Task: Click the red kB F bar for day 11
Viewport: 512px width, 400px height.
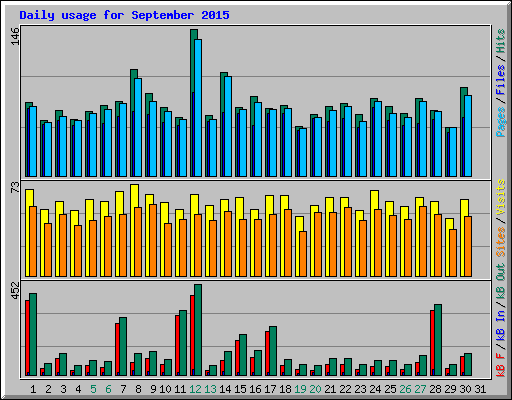Action: pos(177,345)
